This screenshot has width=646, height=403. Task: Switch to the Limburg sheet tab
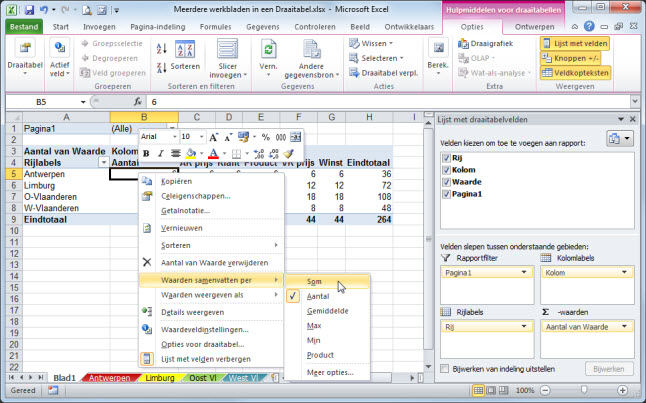coord(160,378)
